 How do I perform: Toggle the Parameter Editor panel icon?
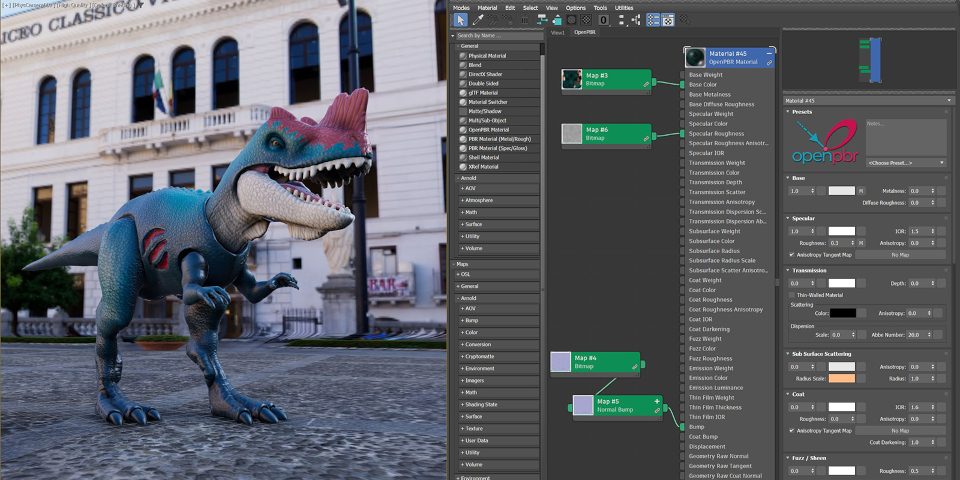[667, 19]
